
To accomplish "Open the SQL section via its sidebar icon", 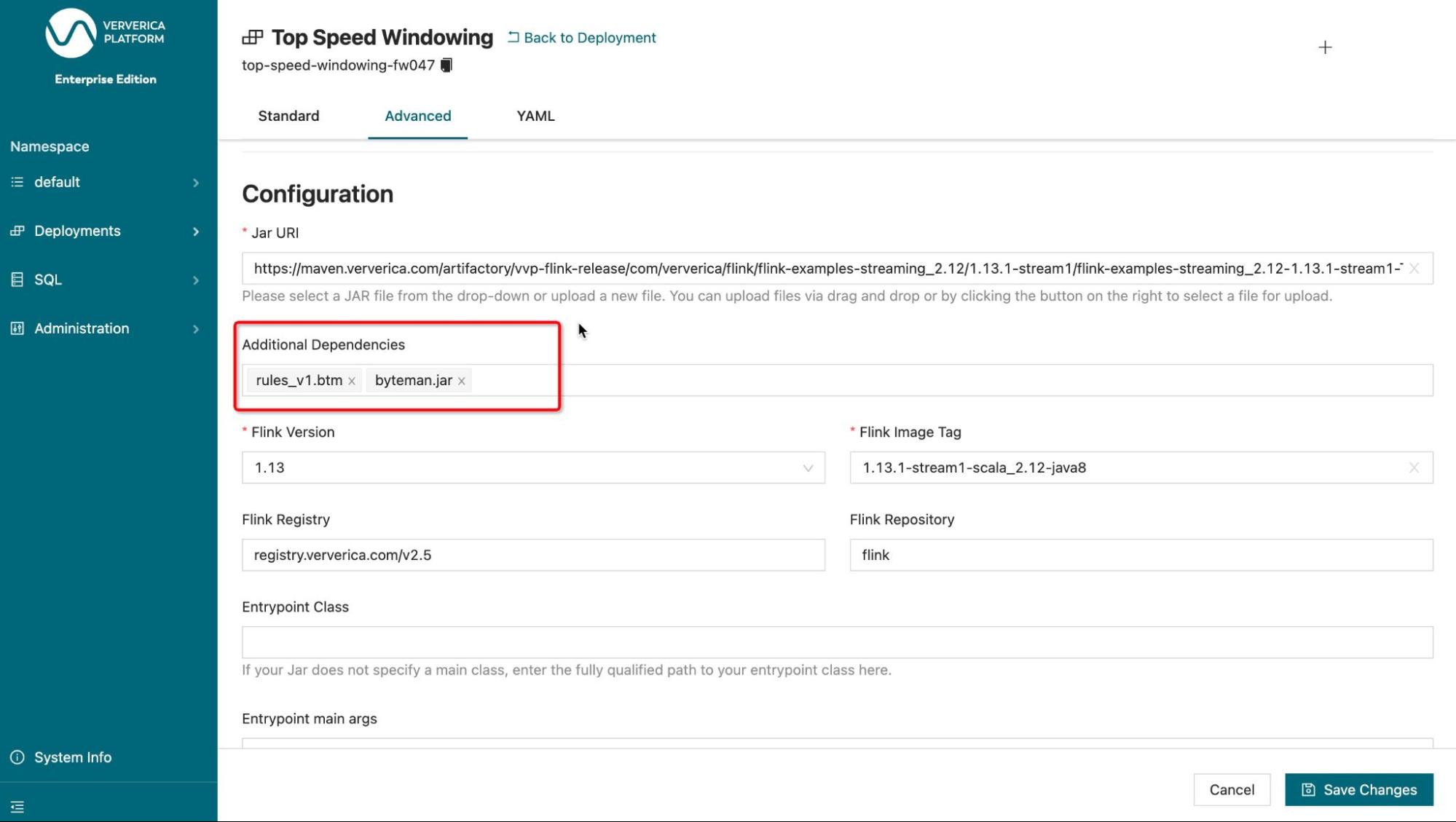I will (x=16, y=279).
